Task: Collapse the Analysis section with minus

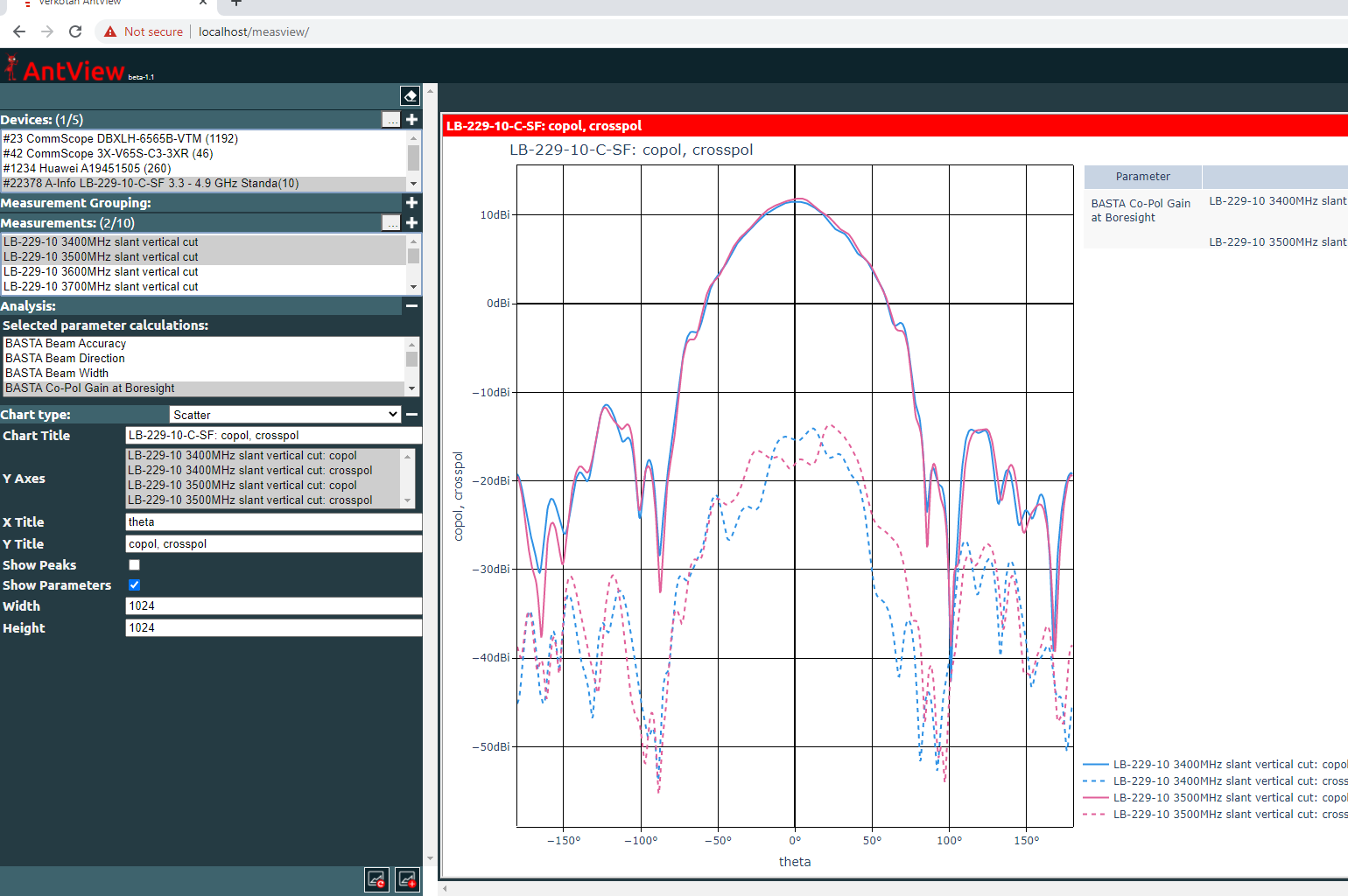Action: [x=411, y=305]
